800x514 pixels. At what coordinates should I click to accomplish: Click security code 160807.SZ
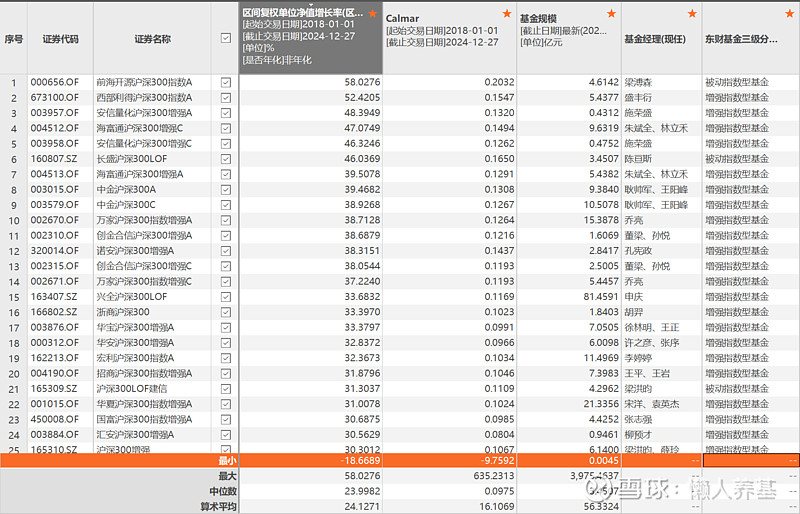(54, 159)
